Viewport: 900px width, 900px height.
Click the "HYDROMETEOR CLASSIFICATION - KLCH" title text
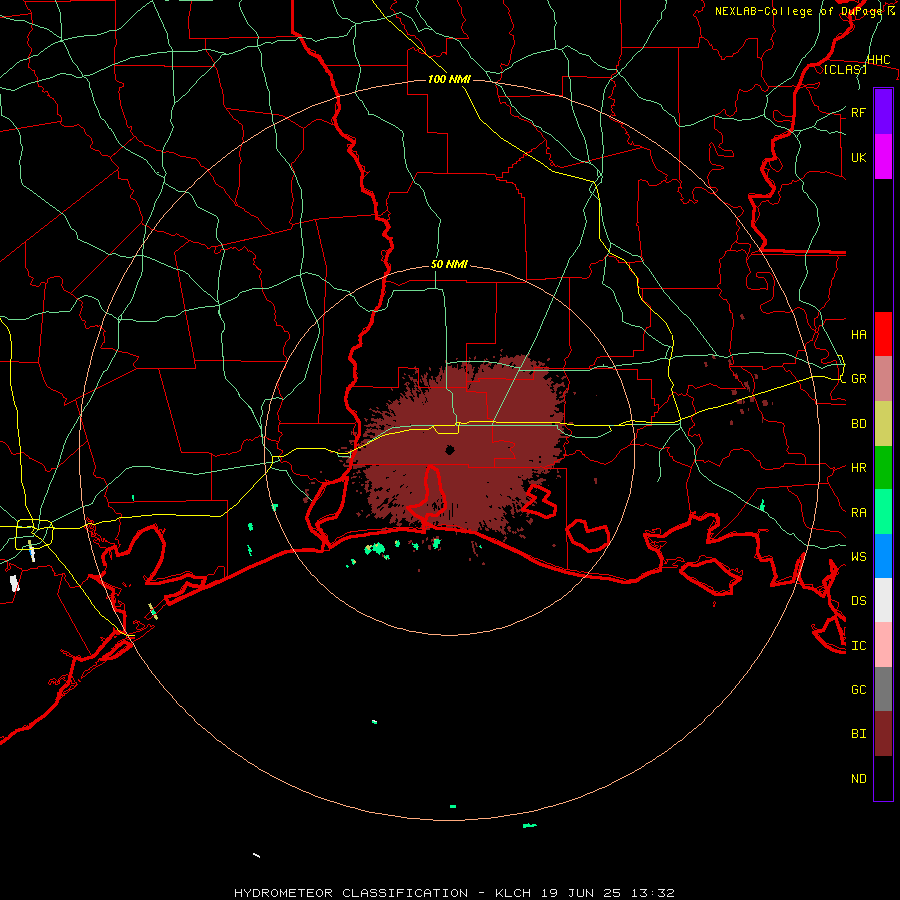pos(379,893)
